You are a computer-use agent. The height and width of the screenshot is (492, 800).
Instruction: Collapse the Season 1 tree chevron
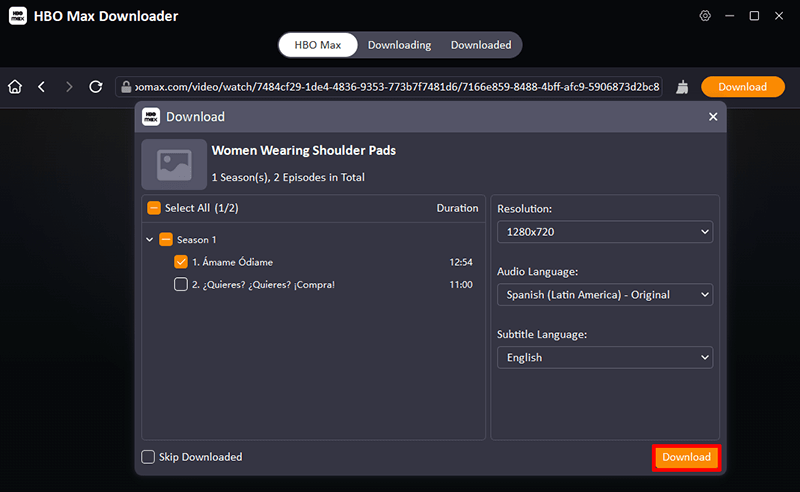[x=150, y=240]
